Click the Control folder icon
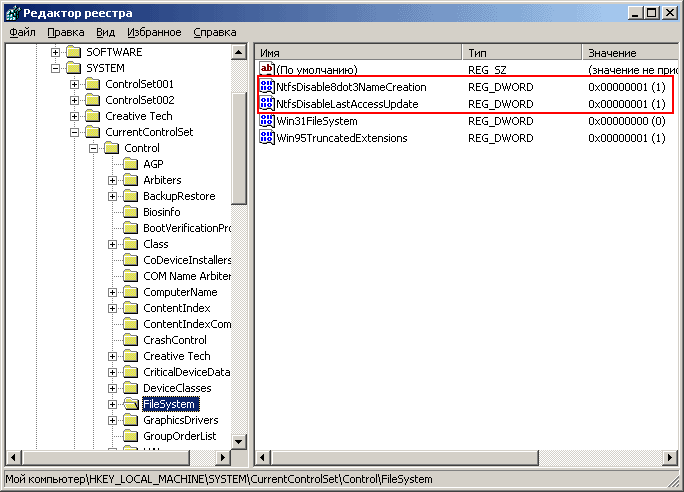The height and width of the screenshot is (492, 684). [112, 148]
